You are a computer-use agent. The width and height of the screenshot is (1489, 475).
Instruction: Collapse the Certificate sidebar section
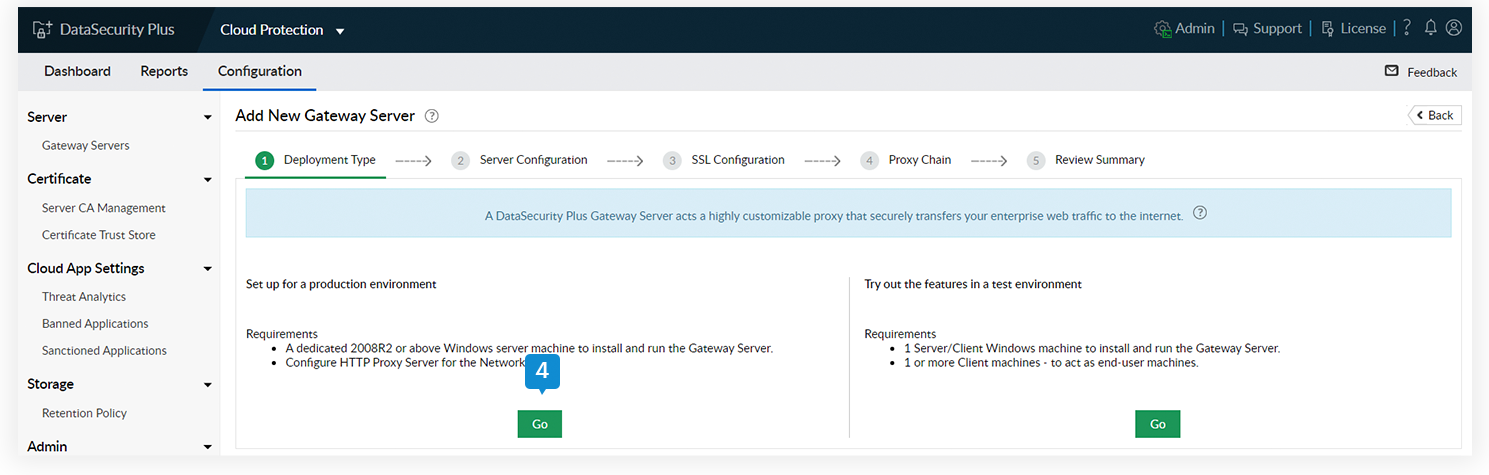coord(207,180)
